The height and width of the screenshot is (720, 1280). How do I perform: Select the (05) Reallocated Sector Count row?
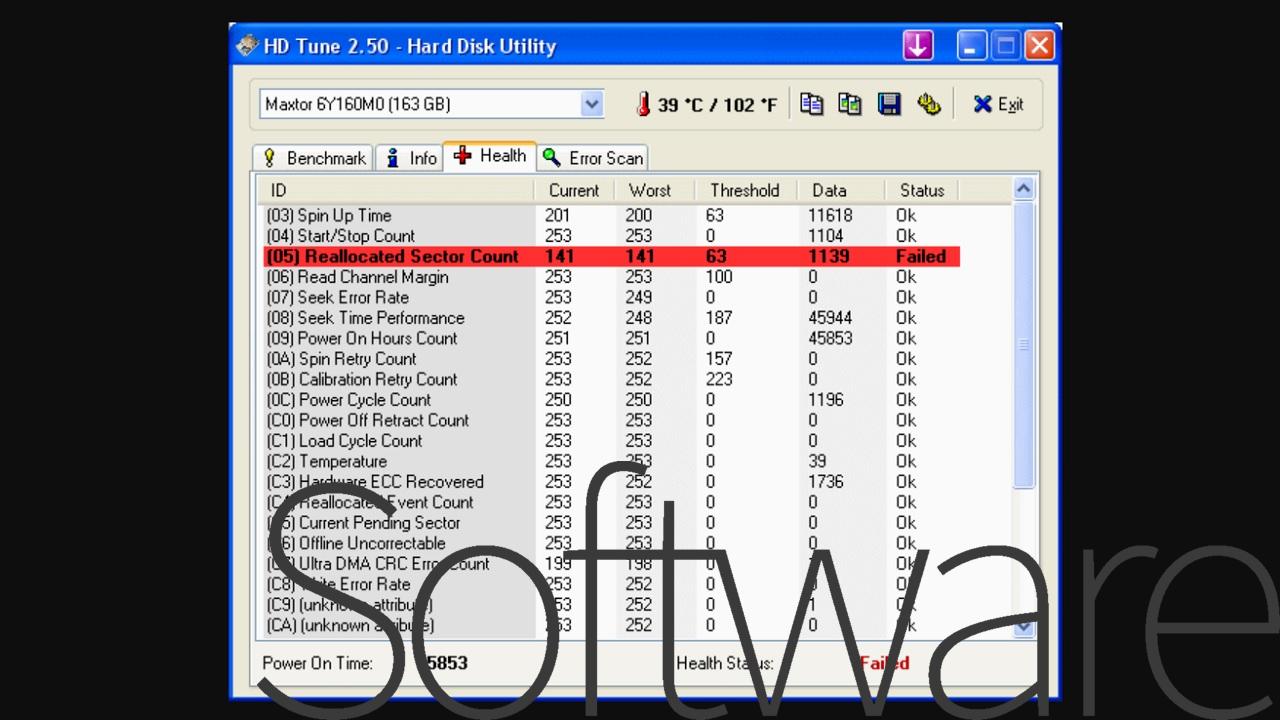click(x=611, y=256)
